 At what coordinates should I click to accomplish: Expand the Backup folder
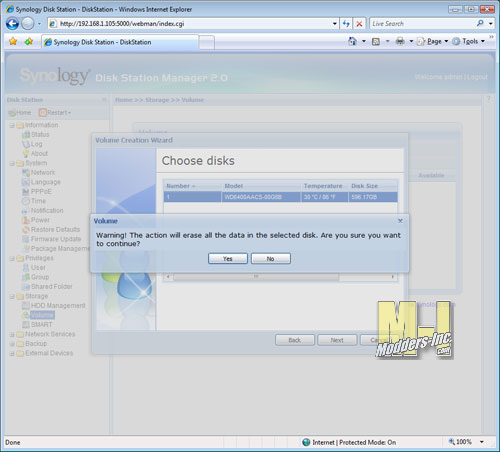tap(12, 344)
